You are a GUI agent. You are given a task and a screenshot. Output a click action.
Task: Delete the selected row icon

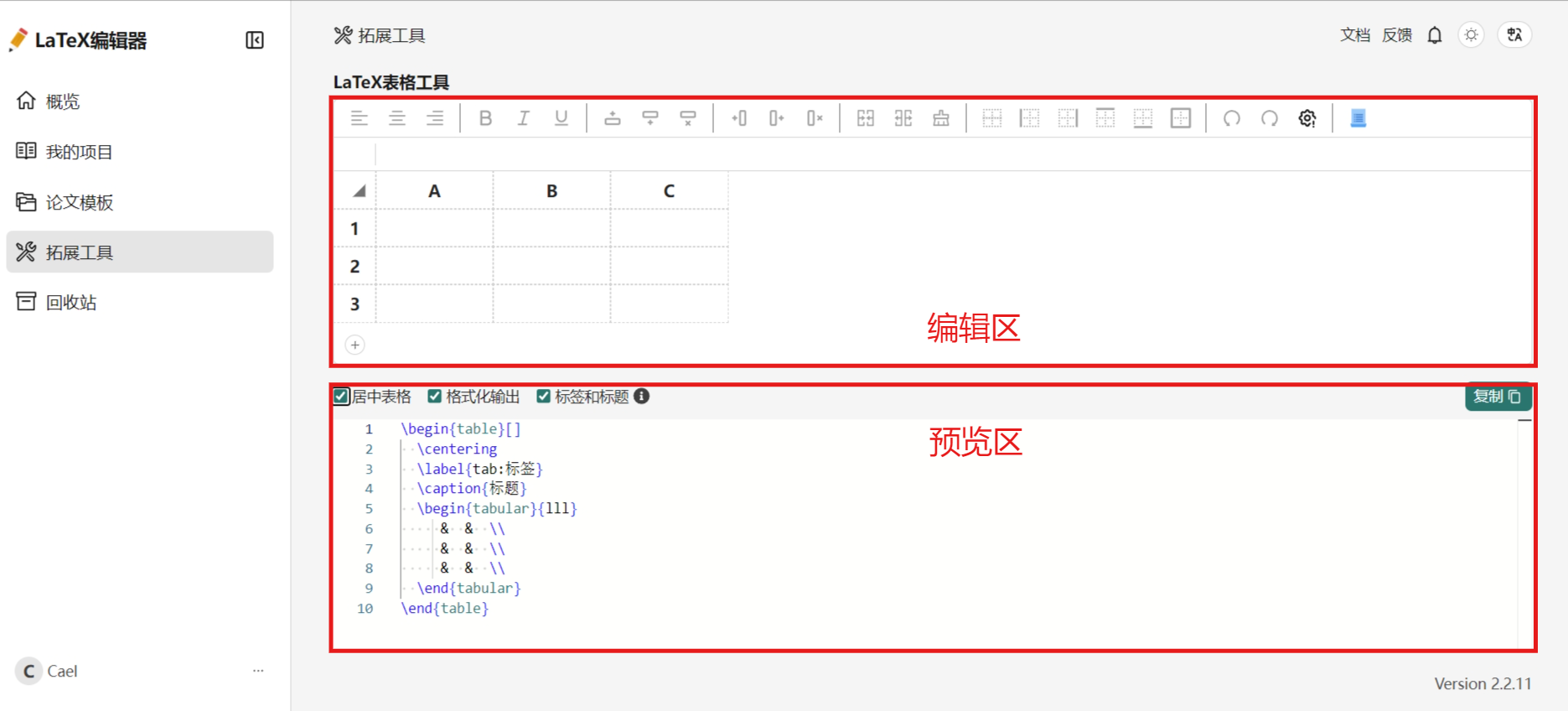coord(688,118)
